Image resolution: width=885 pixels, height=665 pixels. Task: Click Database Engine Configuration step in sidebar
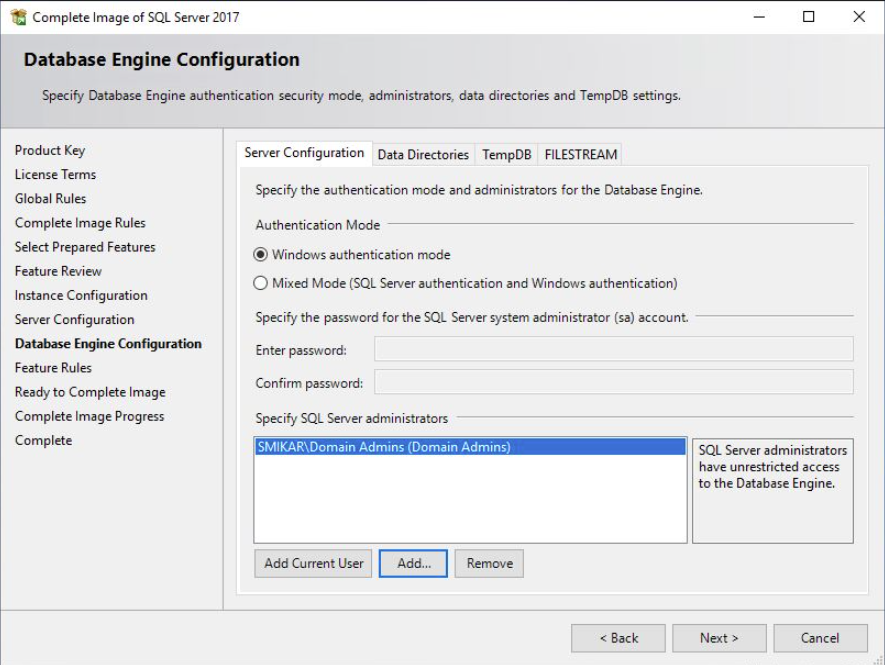(x=108, y=344)
